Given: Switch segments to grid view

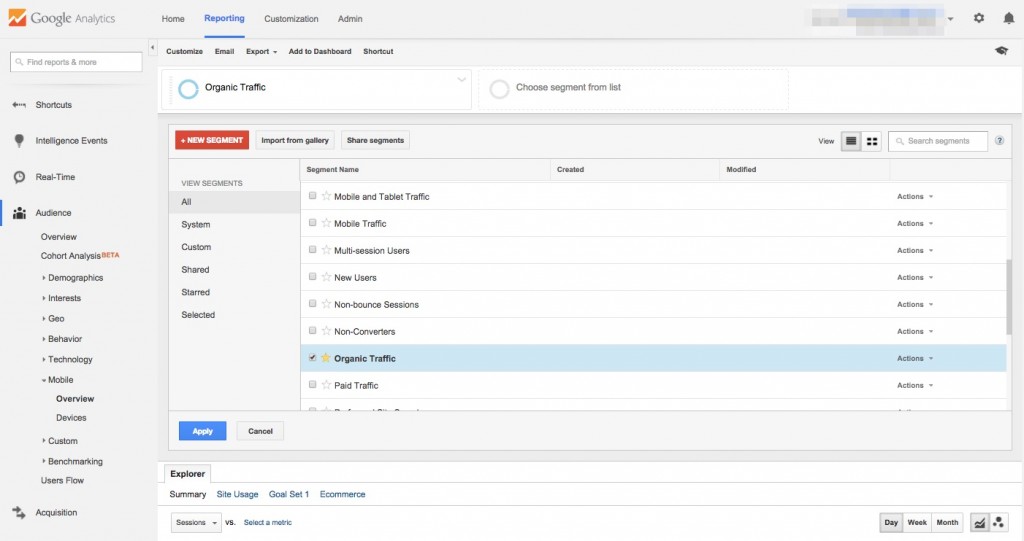Looking at the screenshot, I should 871,141.
